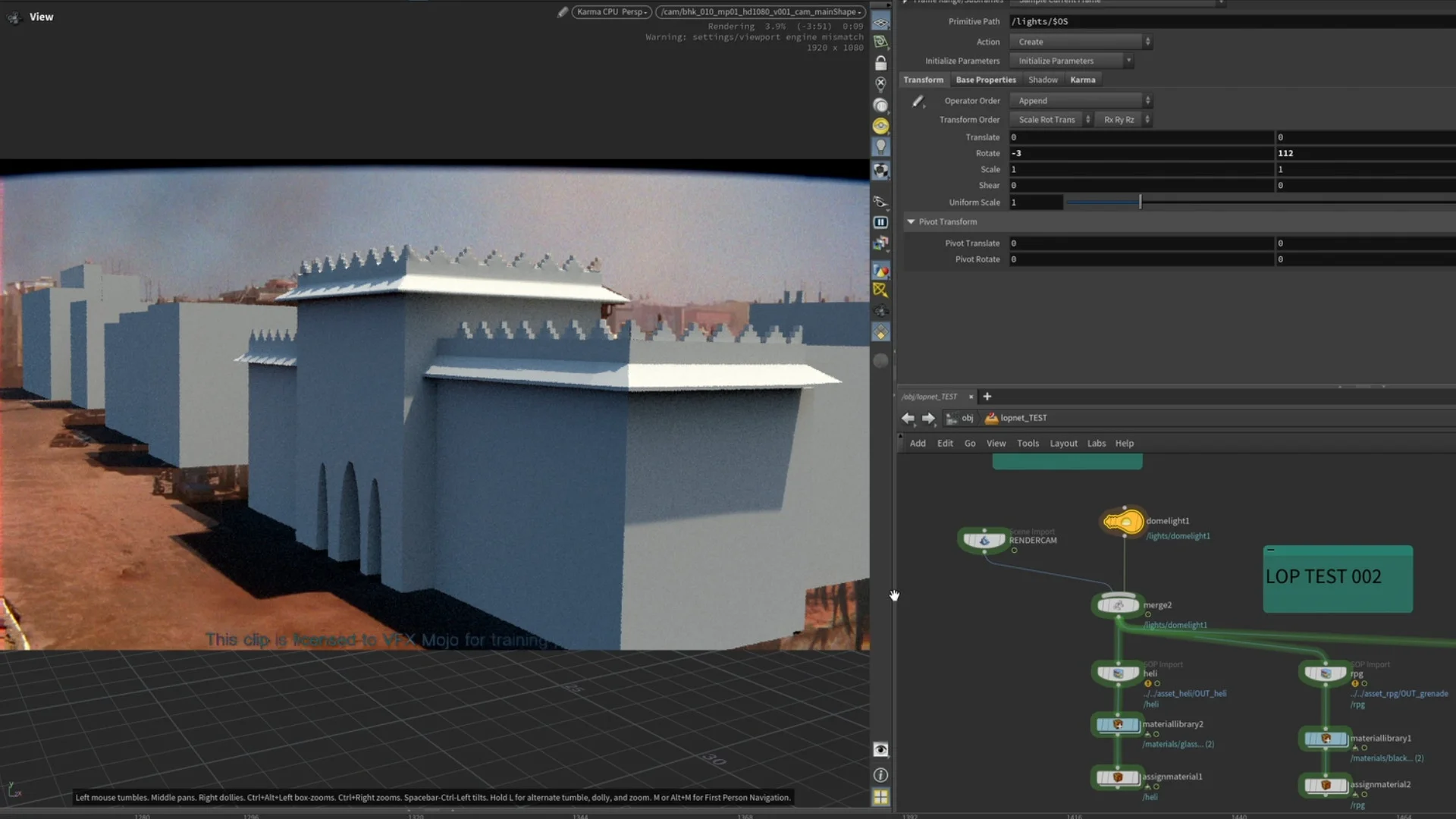This screenshot has width=1456, height=819.
Task: Open the info circle icon in viewport
Action: pyautogui.click(x=880, y=775)
